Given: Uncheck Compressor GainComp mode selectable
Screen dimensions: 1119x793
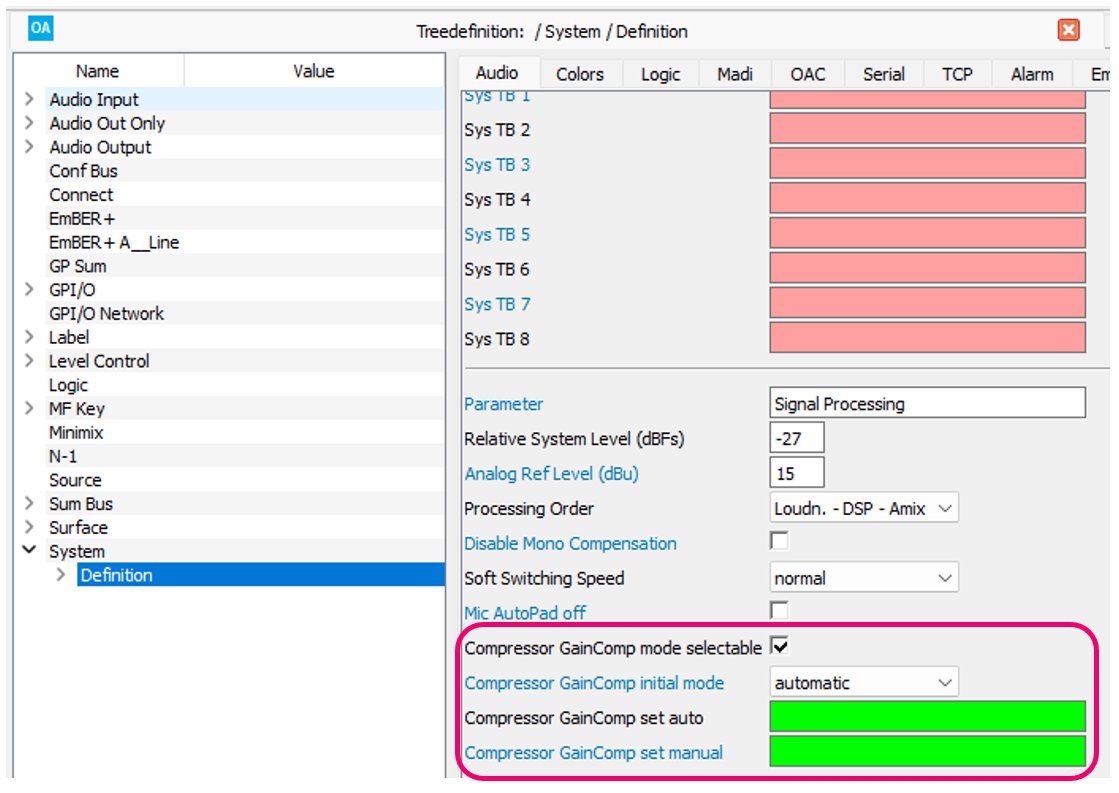Looking at the screenshot, I should pyautogui.click(x=780, y=647).
